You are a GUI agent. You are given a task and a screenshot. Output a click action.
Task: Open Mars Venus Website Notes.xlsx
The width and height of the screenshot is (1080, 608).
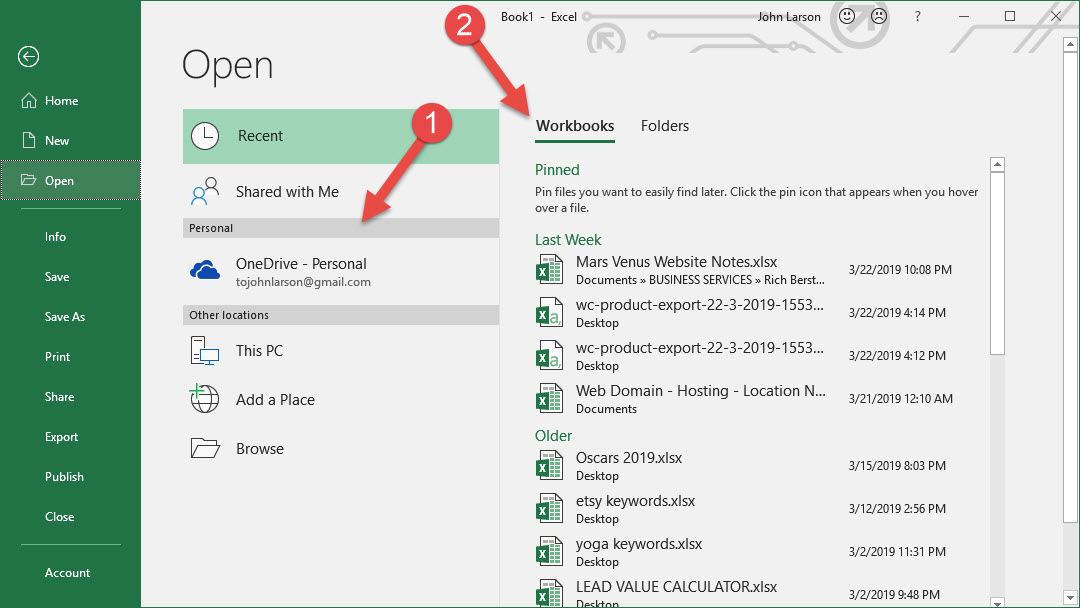(x=676, y=262)
